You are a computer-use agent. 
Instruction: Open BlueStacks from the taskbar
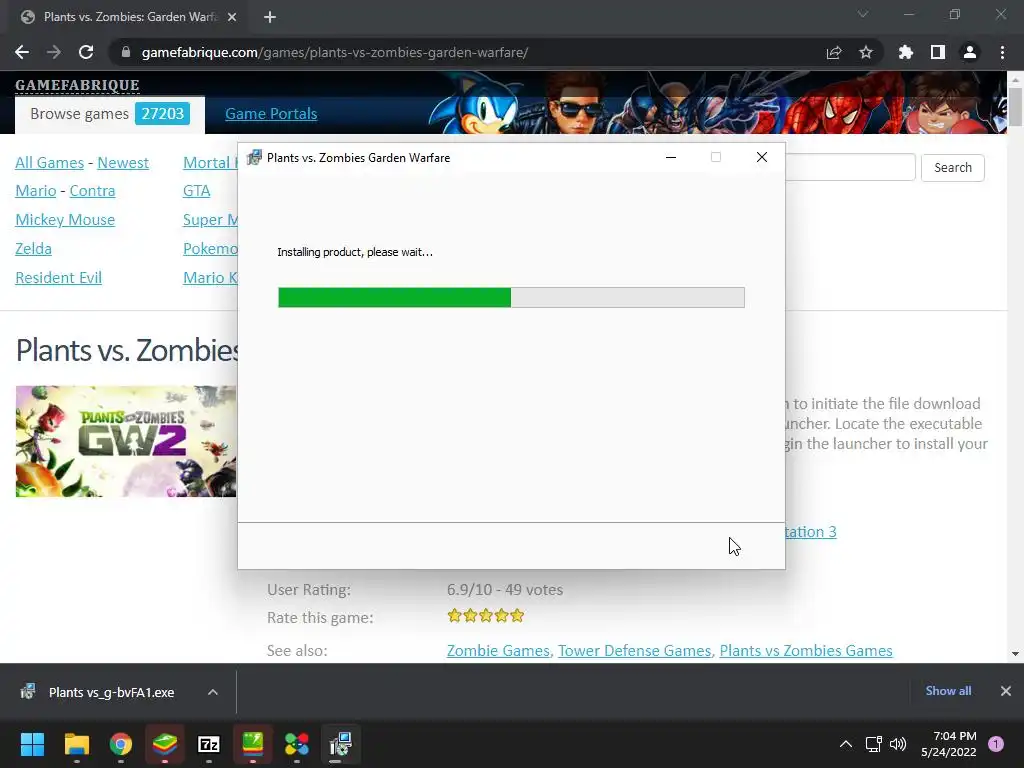tap(165, 744)
